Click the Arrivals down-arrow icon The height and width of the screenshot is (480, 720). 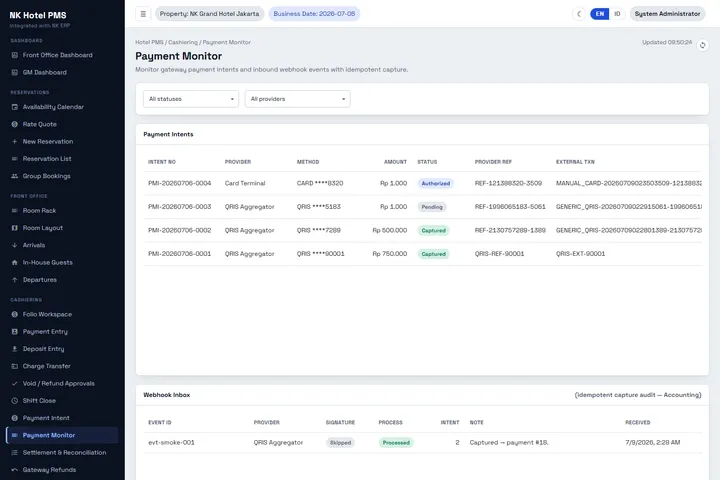point(15,245)
